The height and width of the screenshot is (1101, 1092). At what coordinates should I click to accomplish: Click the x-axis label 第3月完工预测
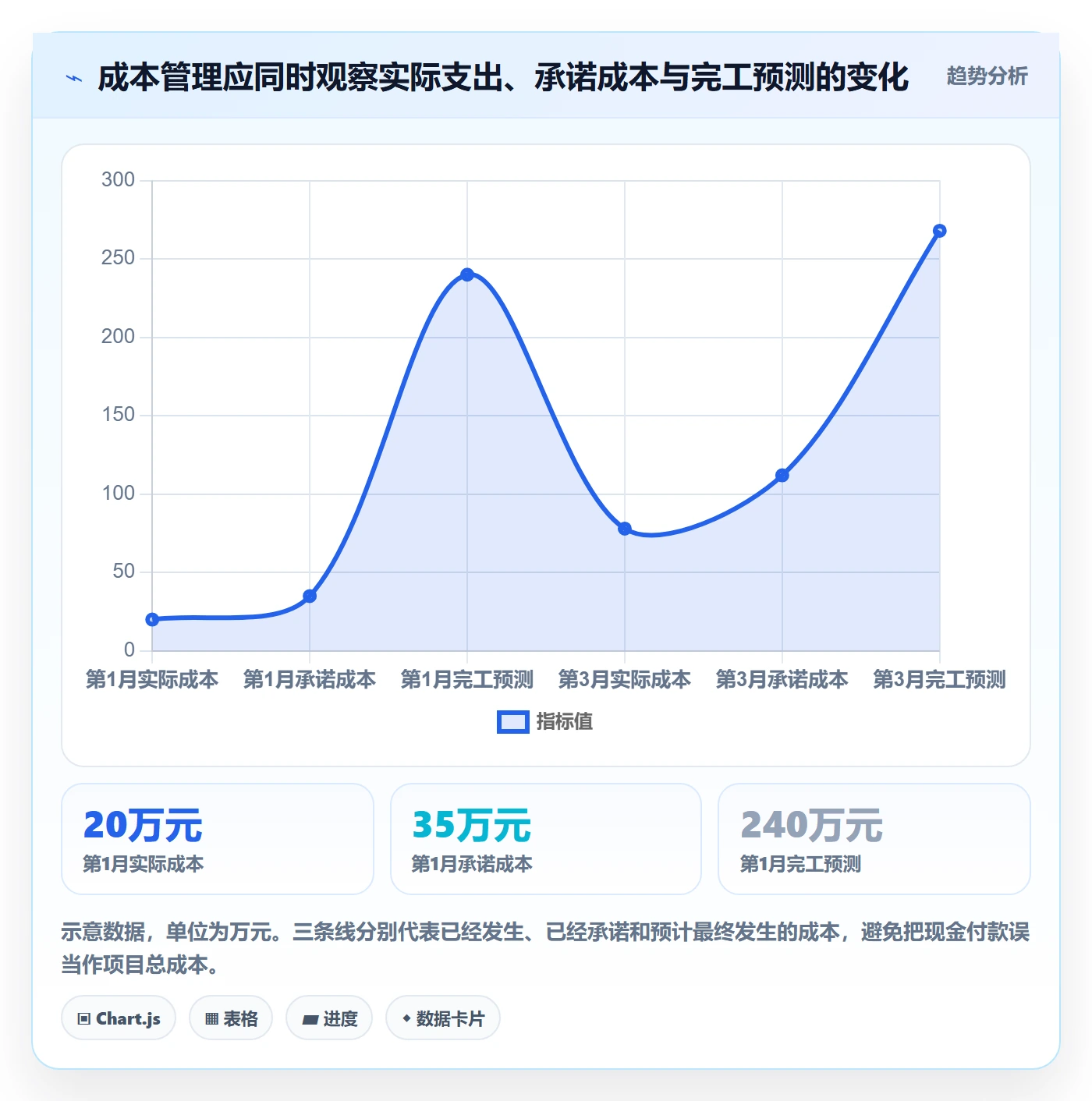tap(940, 680)
